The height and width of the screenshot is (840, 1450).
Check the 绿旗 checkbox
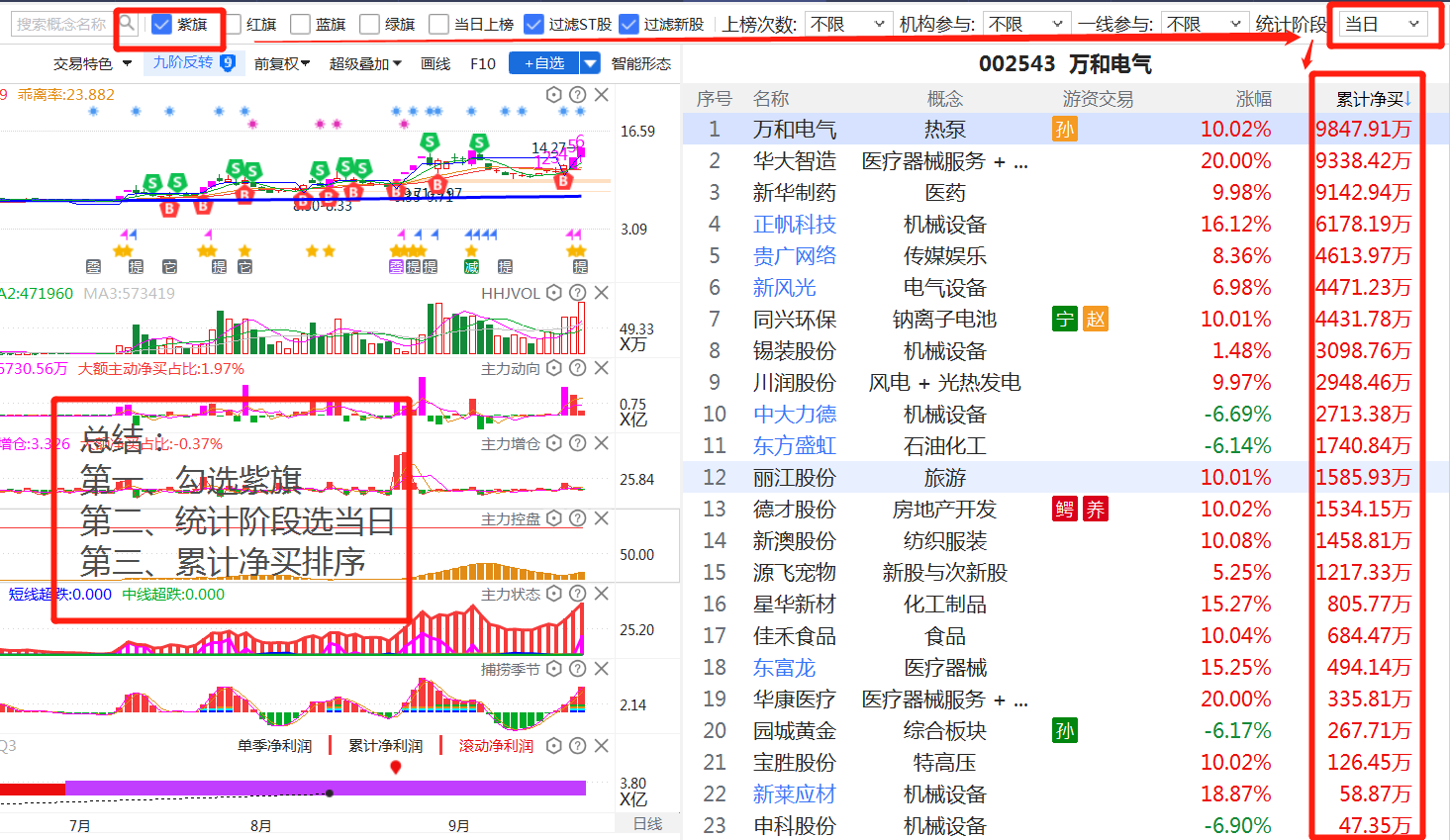(370, 24)
